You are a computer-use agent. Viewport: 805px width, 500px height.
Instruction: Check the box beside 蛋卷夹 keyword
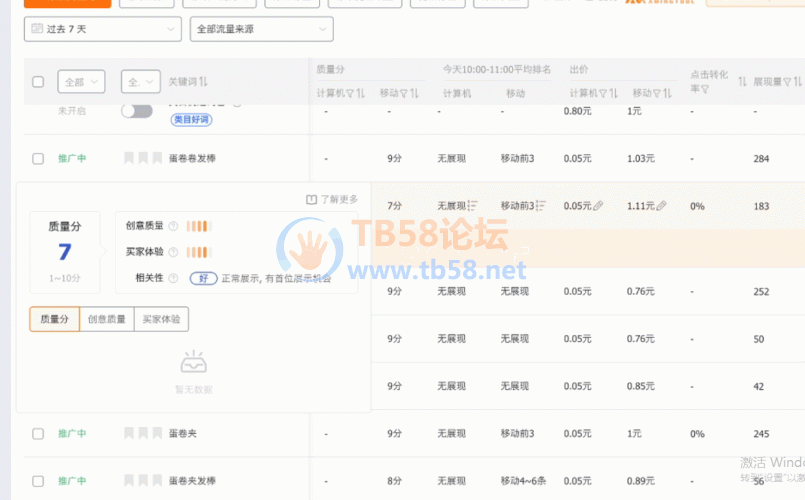click(38, 434)
